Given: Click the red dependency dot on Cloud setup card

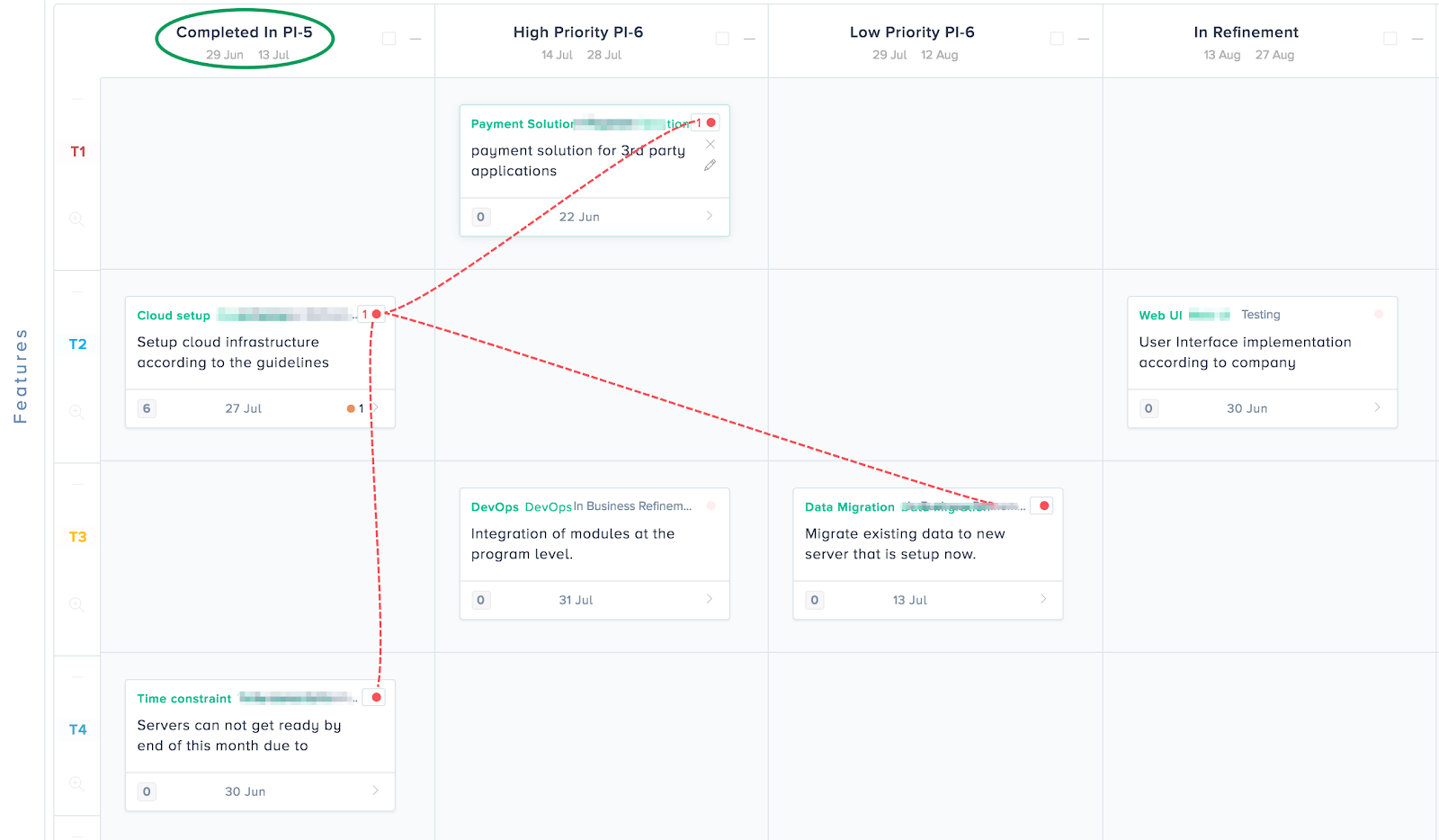Looking at the screenshot, I should pyautogui.click(x=374, y=314).
